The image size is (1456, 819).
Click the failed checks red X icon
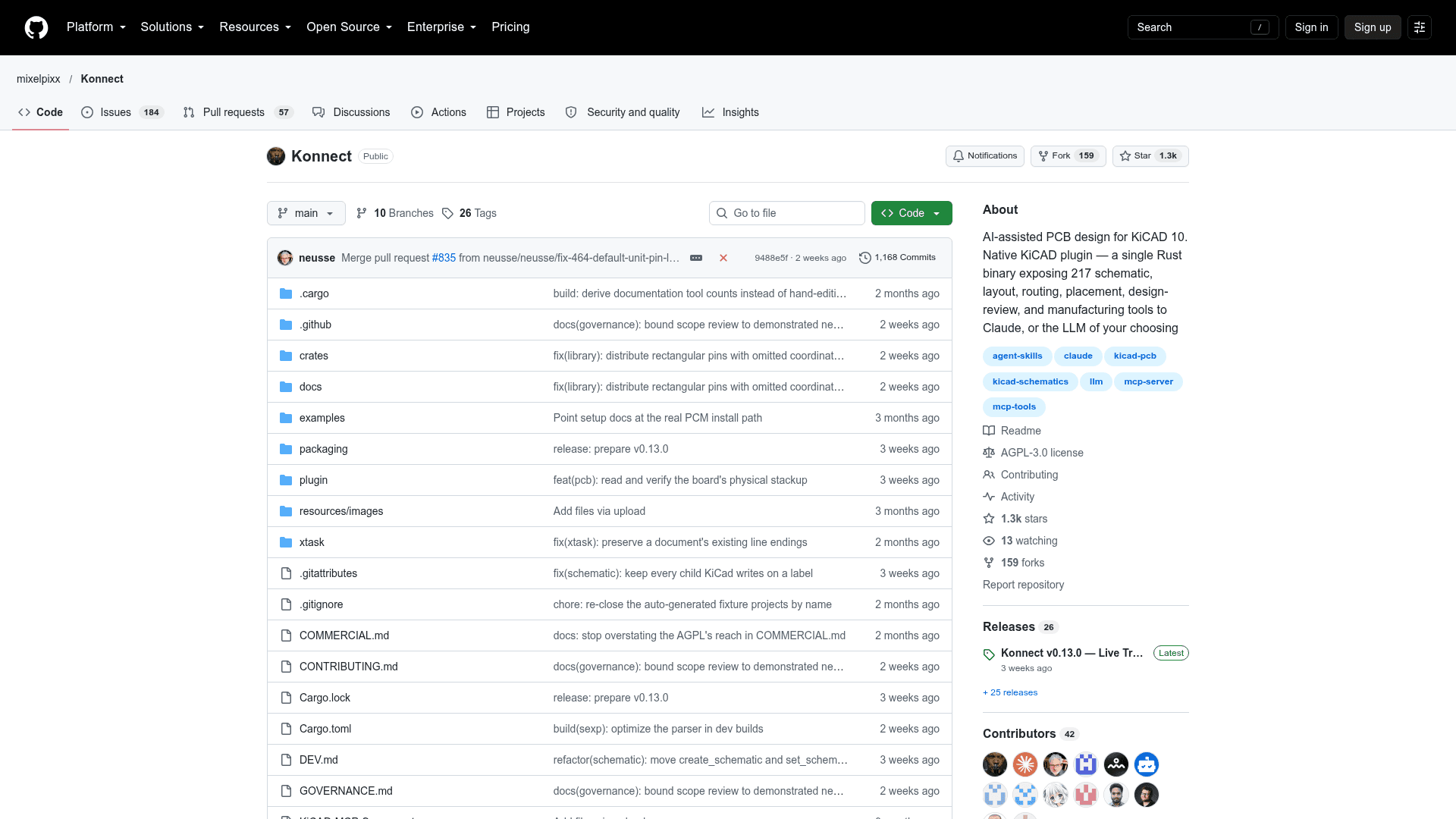723,258
